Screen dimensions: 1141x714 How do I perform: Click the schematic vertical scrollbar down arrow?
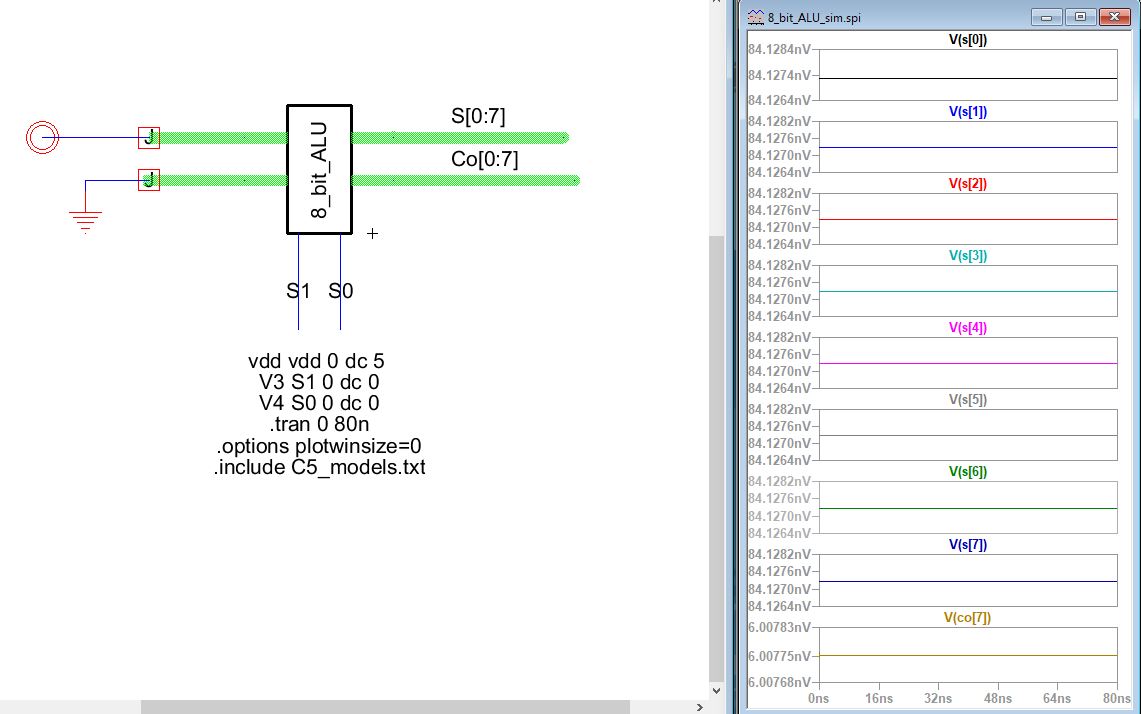[716, 690]
